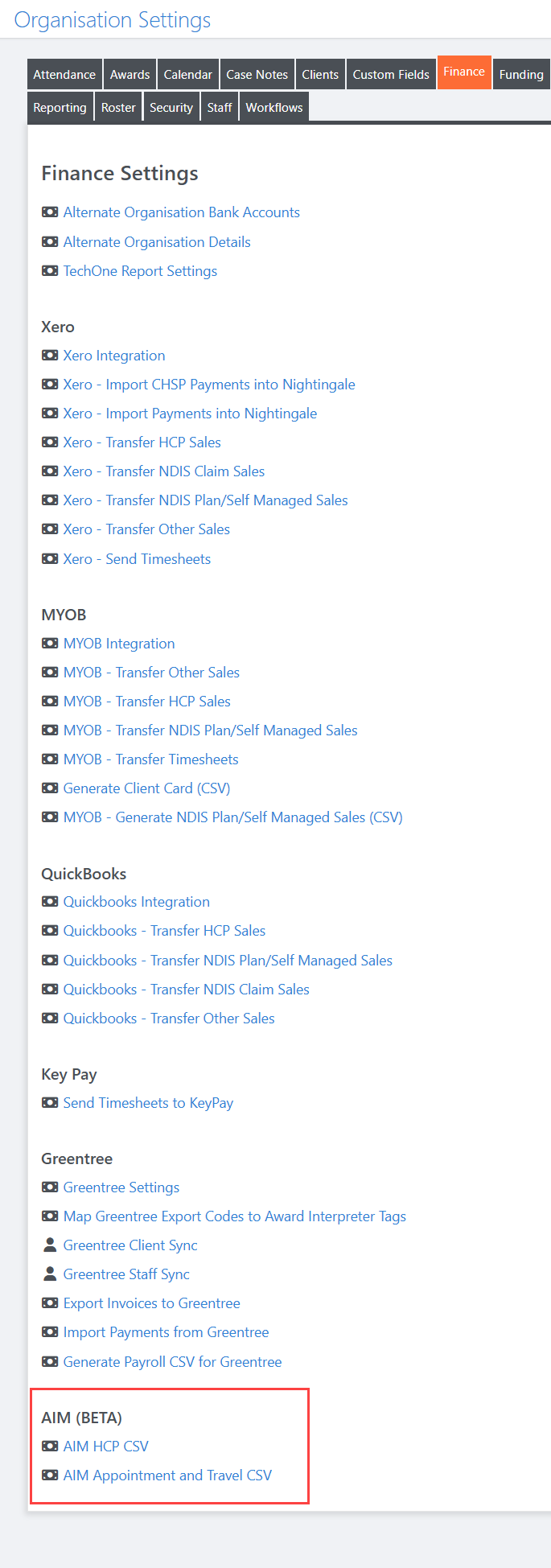Click money icon beside Generate Client Card (CSV)
The height and width of the screenshot is (1568, 551).
(50, 788)
